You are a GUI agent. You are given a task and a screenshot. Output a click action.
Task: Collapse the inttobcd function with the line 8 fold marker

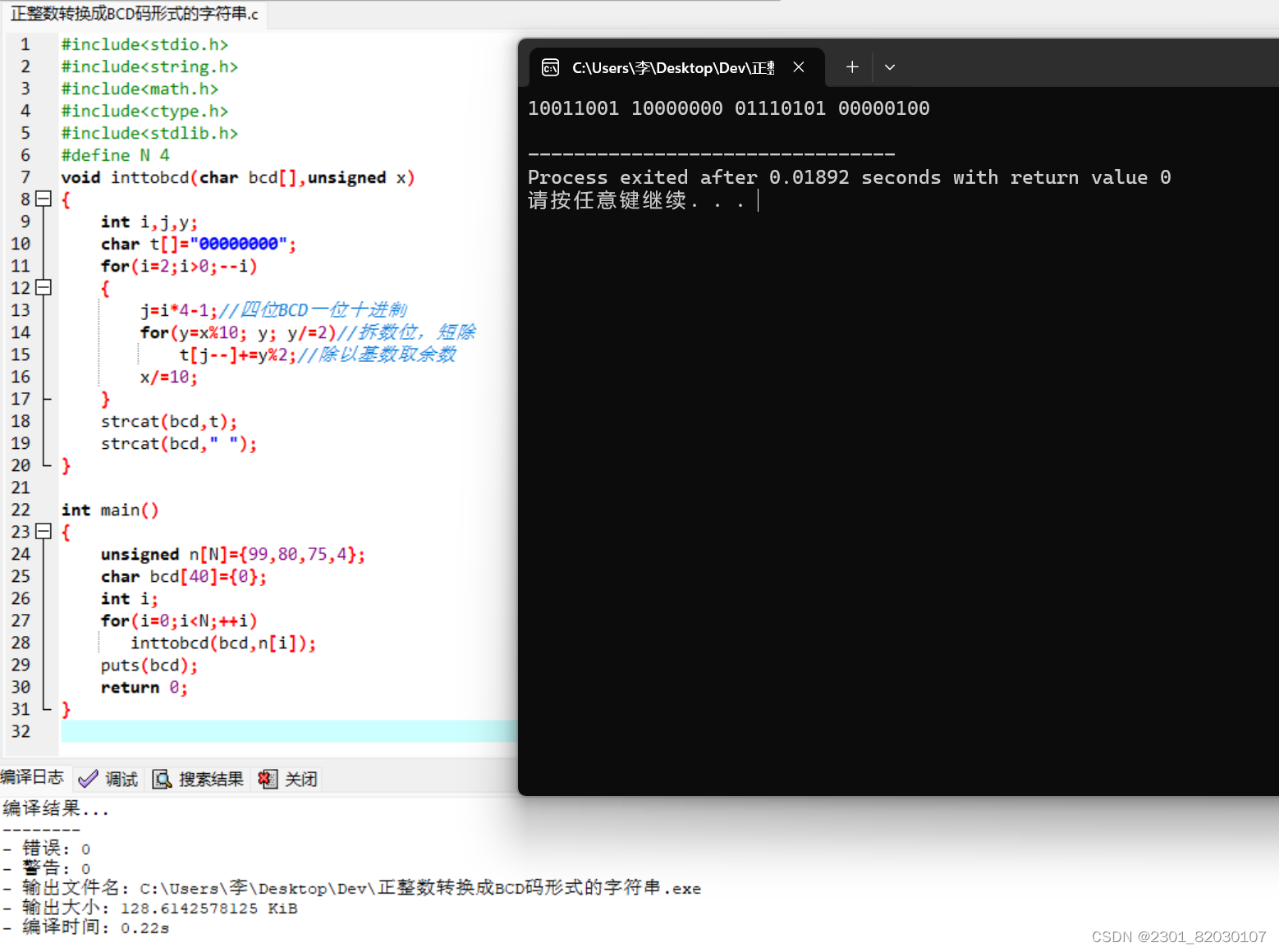[44, 199]
